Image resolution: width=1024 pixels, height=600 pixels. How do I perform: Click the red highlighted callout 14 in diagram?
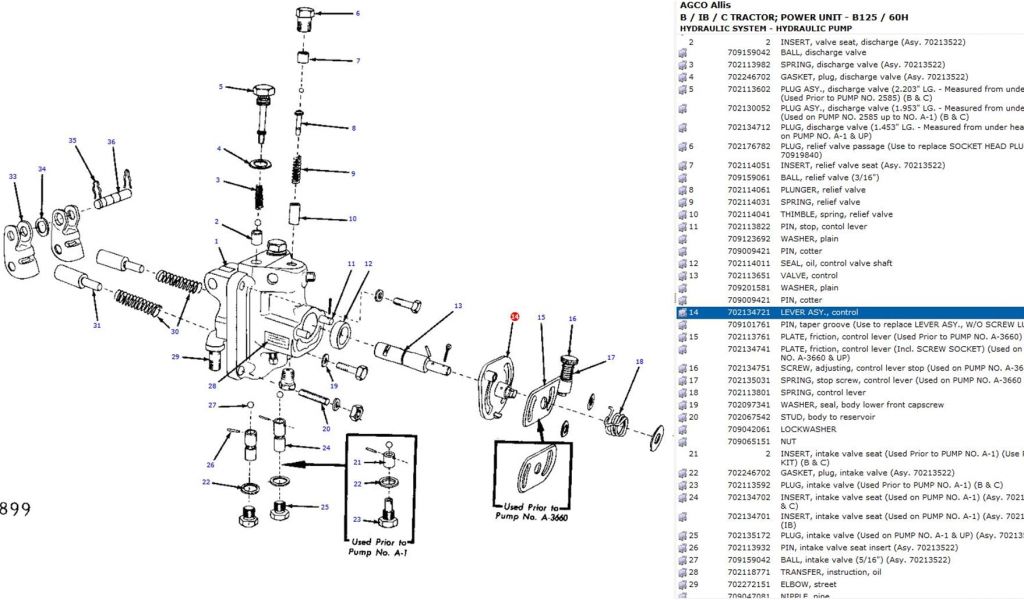(x=514, y=317)
